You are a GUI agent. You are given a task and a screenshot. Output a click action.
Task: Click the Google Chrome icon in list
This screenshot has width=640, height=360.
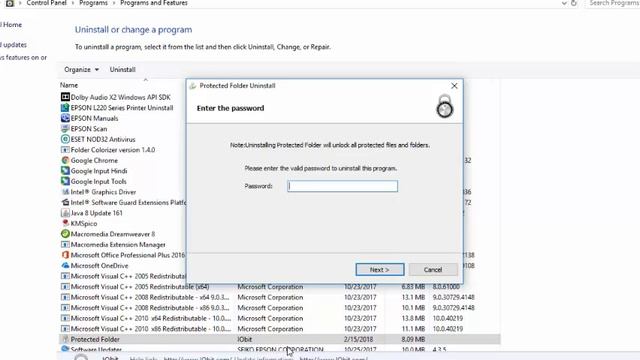[65, 160]
